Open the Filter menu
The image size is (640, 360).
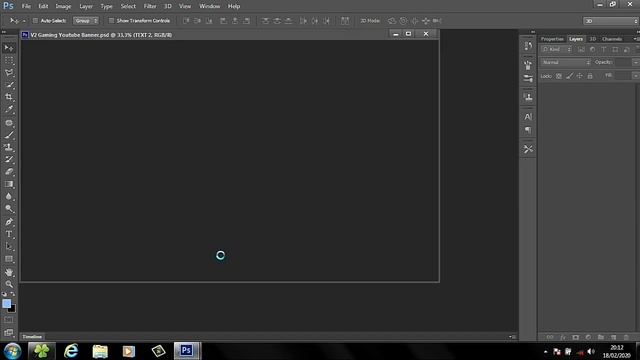tap(150, 6)
